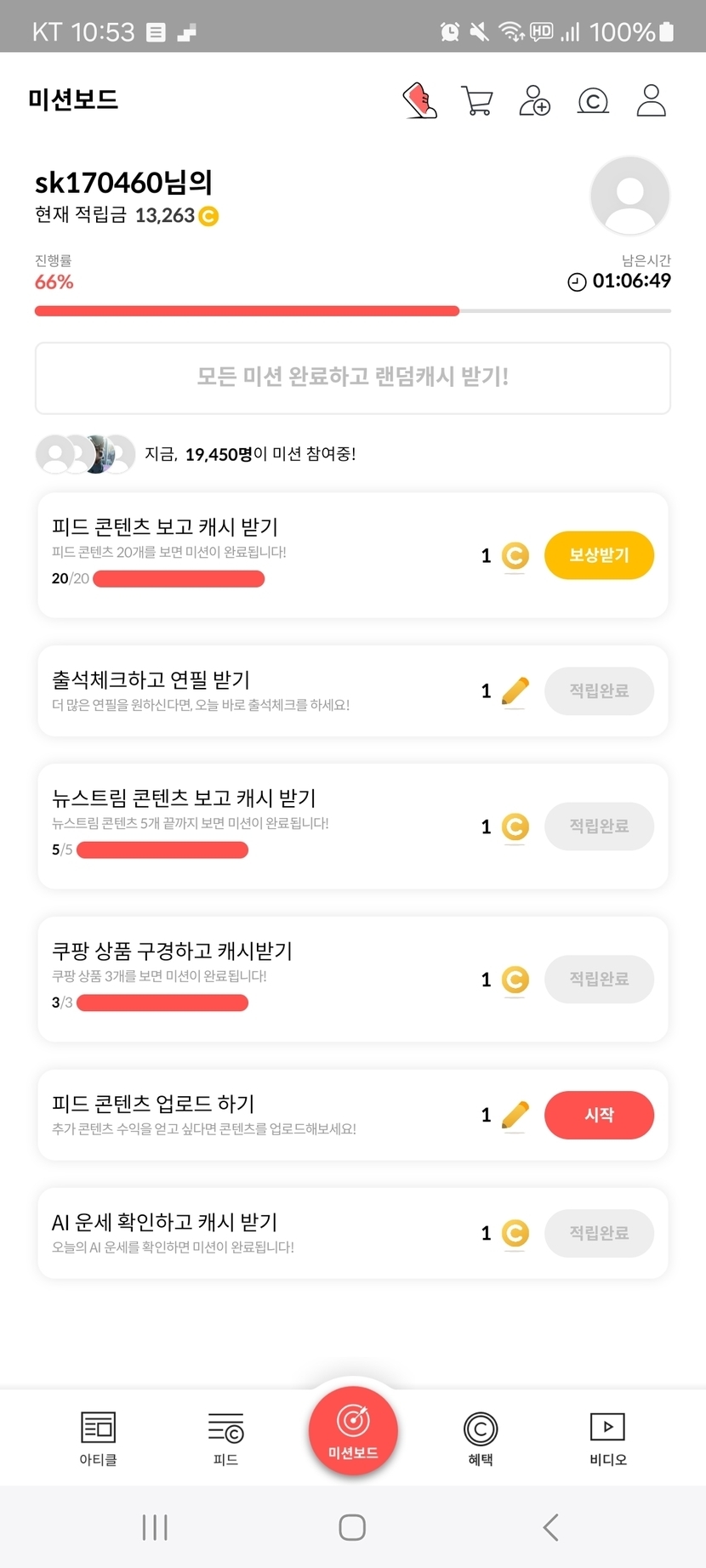The image size is (706, 1568).
Task: Open the cash coin icon in header
Action: point(593,101)
